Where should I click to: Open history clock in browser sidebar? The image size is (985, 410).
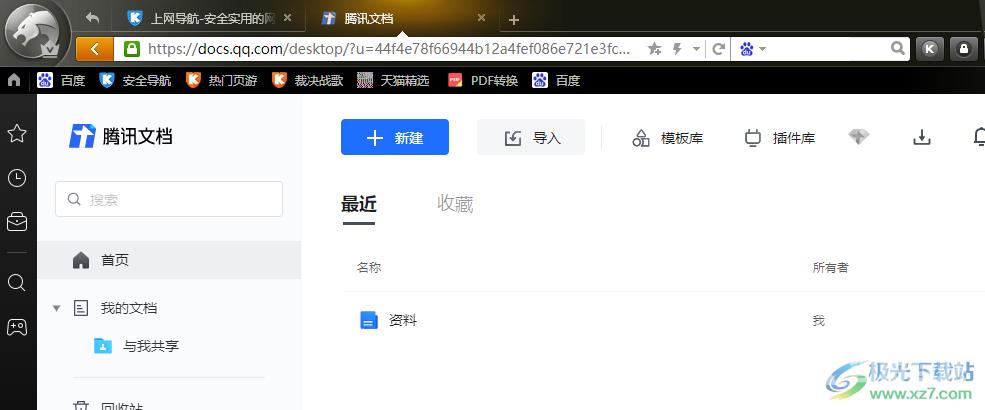(17, 178)
